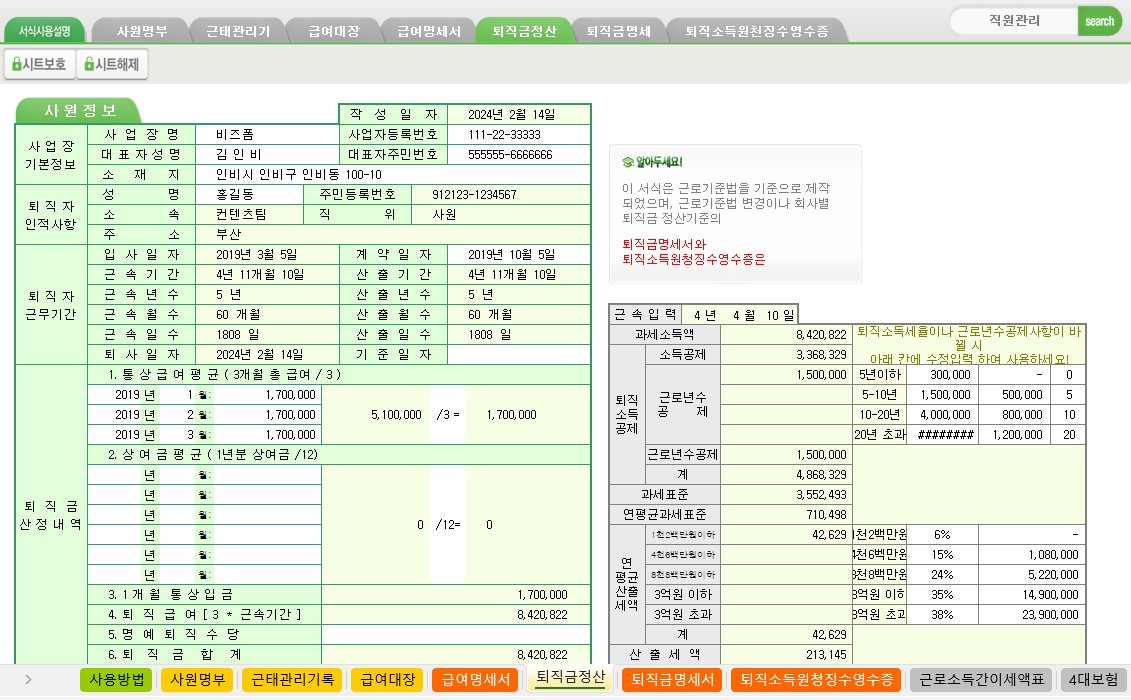The image size is (1131, 700).
Task: Open the 근태관리기 top tab
Action: [238, 31]
